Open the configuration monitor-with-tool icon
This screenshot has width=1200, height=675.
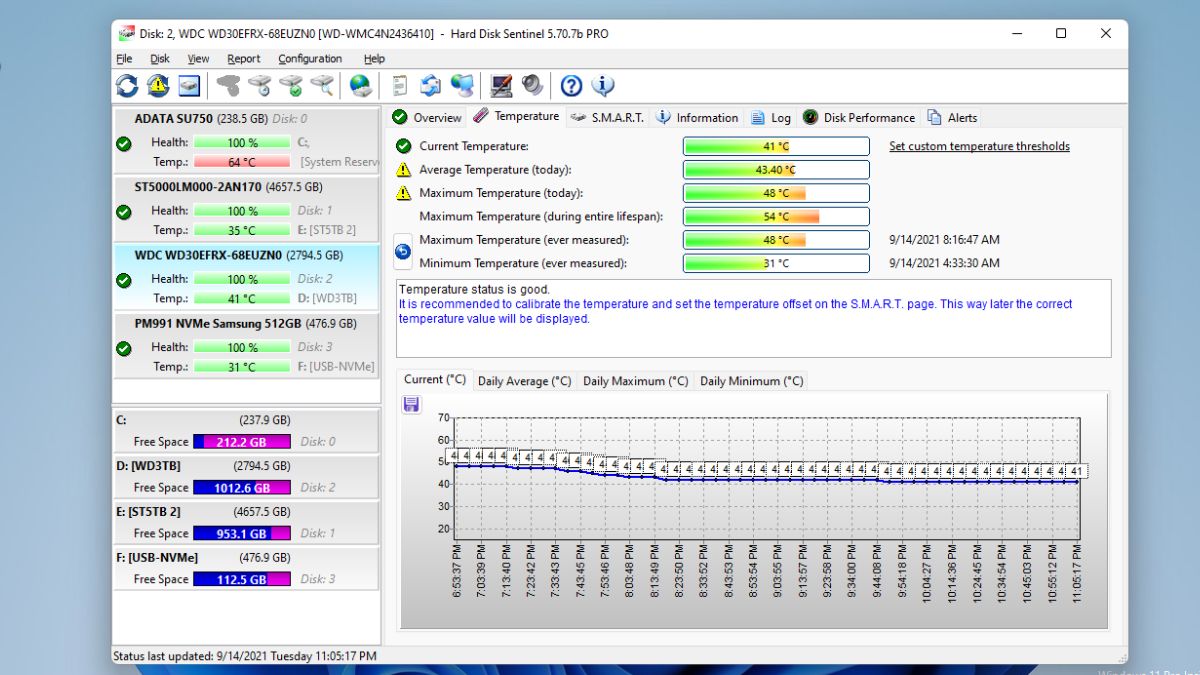coord(502,85)
